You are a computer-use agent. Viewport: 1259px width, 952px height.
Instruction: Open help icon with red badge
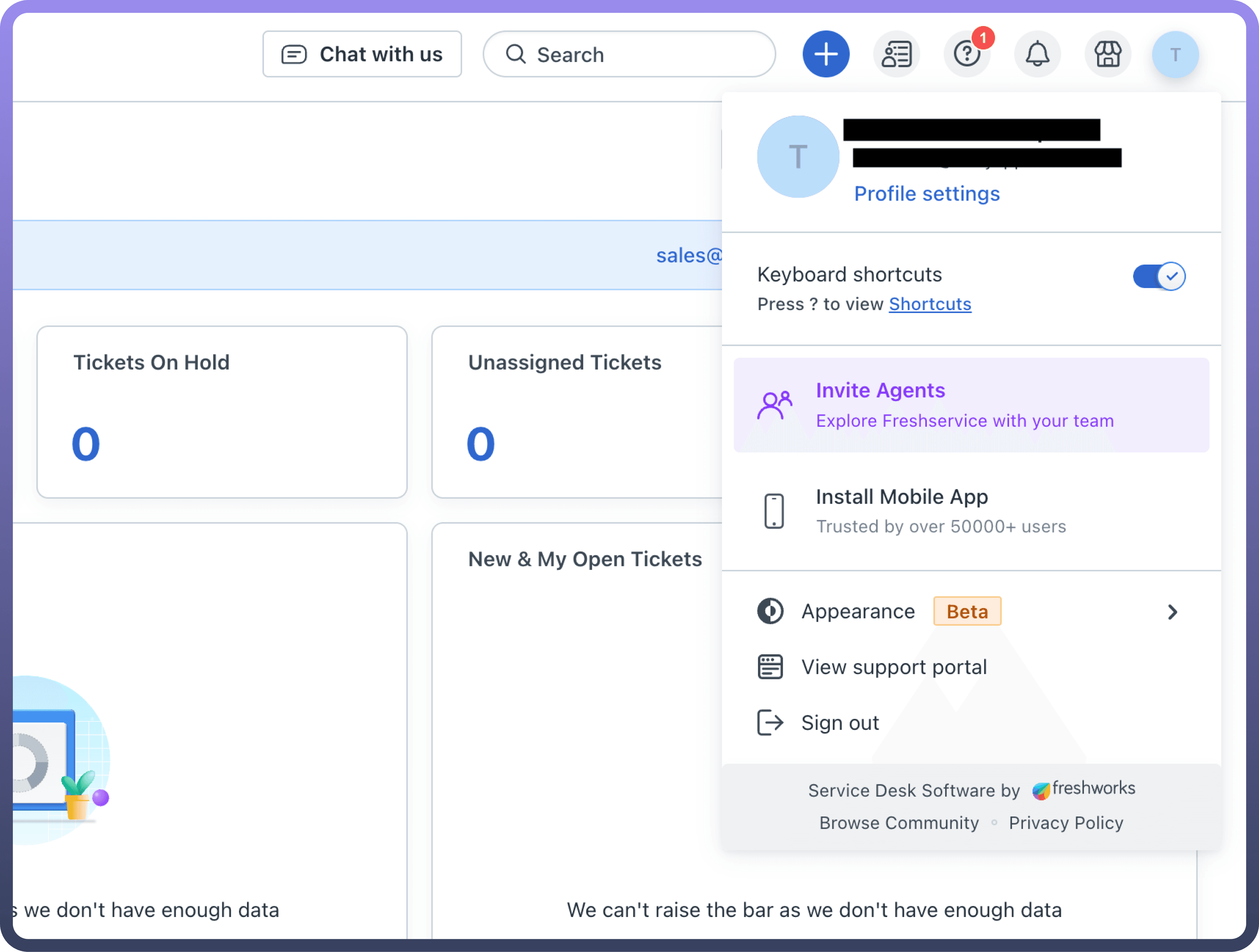(x=967, y=55)
